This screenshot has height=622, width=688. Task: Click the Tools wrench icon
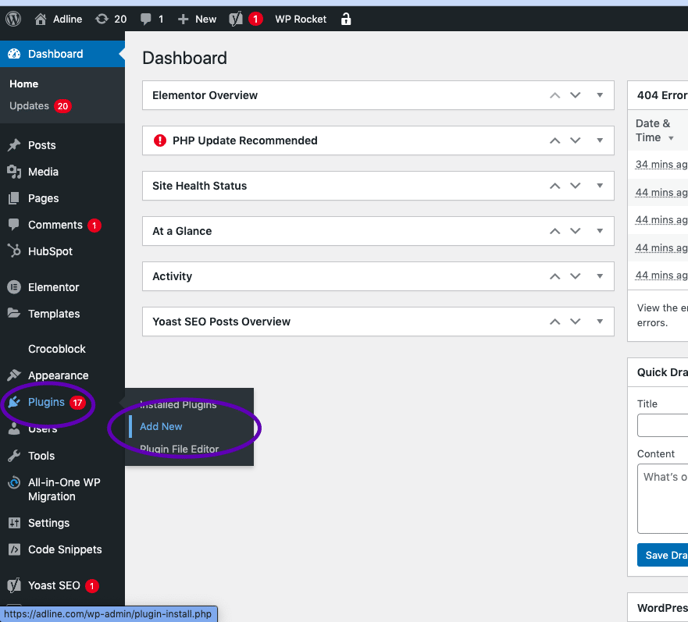pyautogui.click(x=14, y=456)
